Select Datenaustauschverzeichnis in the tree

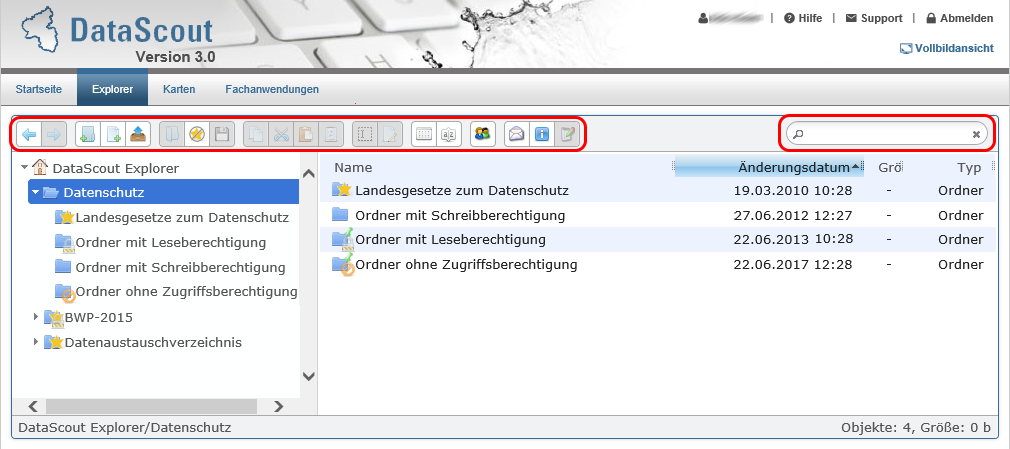(153, 342)
